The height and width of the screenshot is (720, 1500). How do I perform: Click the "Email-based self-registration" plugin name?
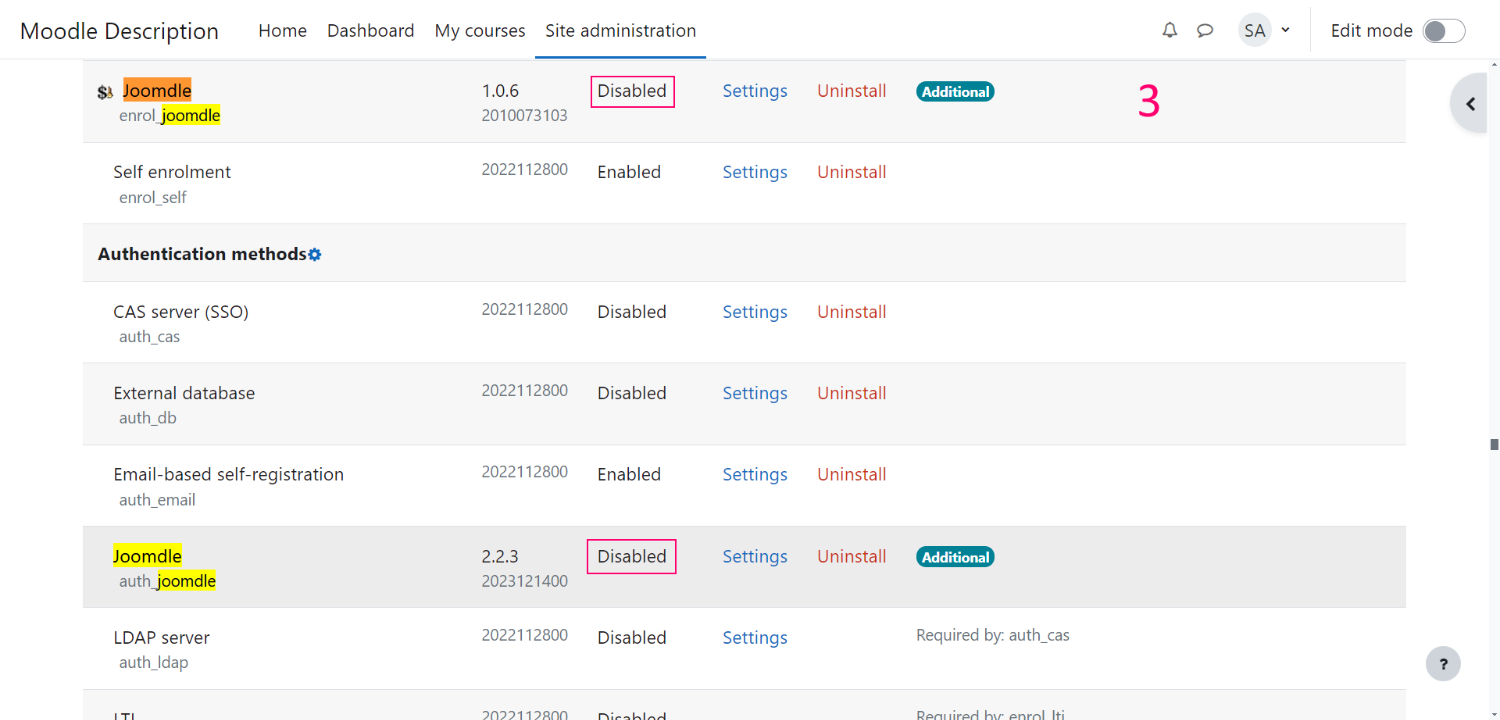coord(229,474)
